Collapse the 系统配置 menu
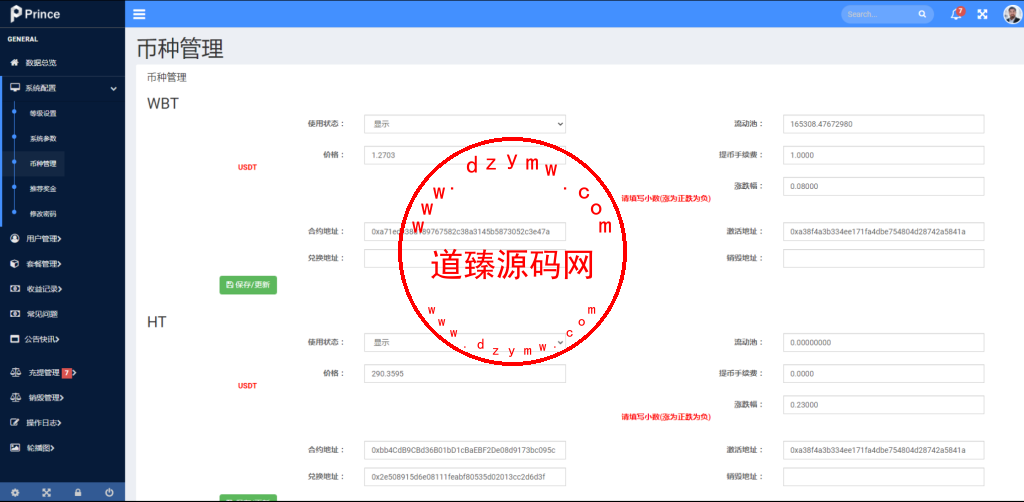The width and height of the screenshot is (1024, 502). click(62, 88)
